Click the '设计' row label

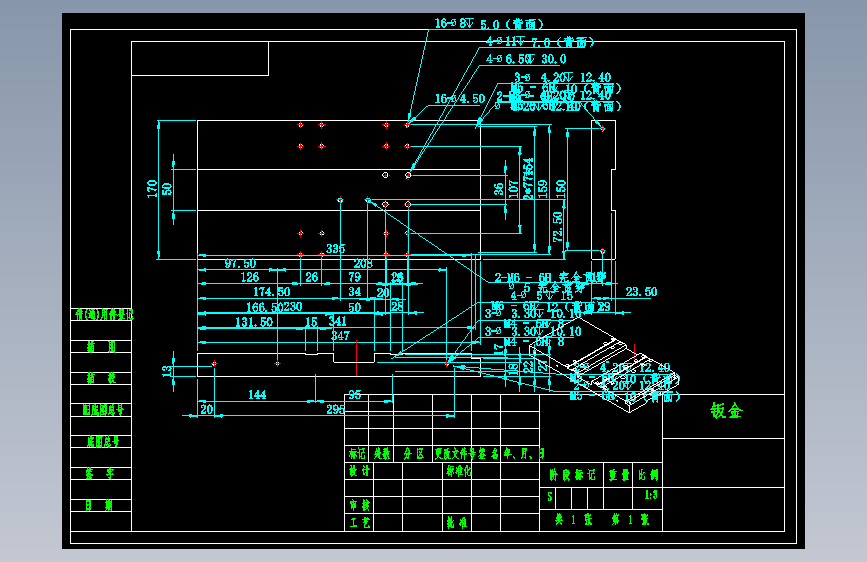click(359, 471)
